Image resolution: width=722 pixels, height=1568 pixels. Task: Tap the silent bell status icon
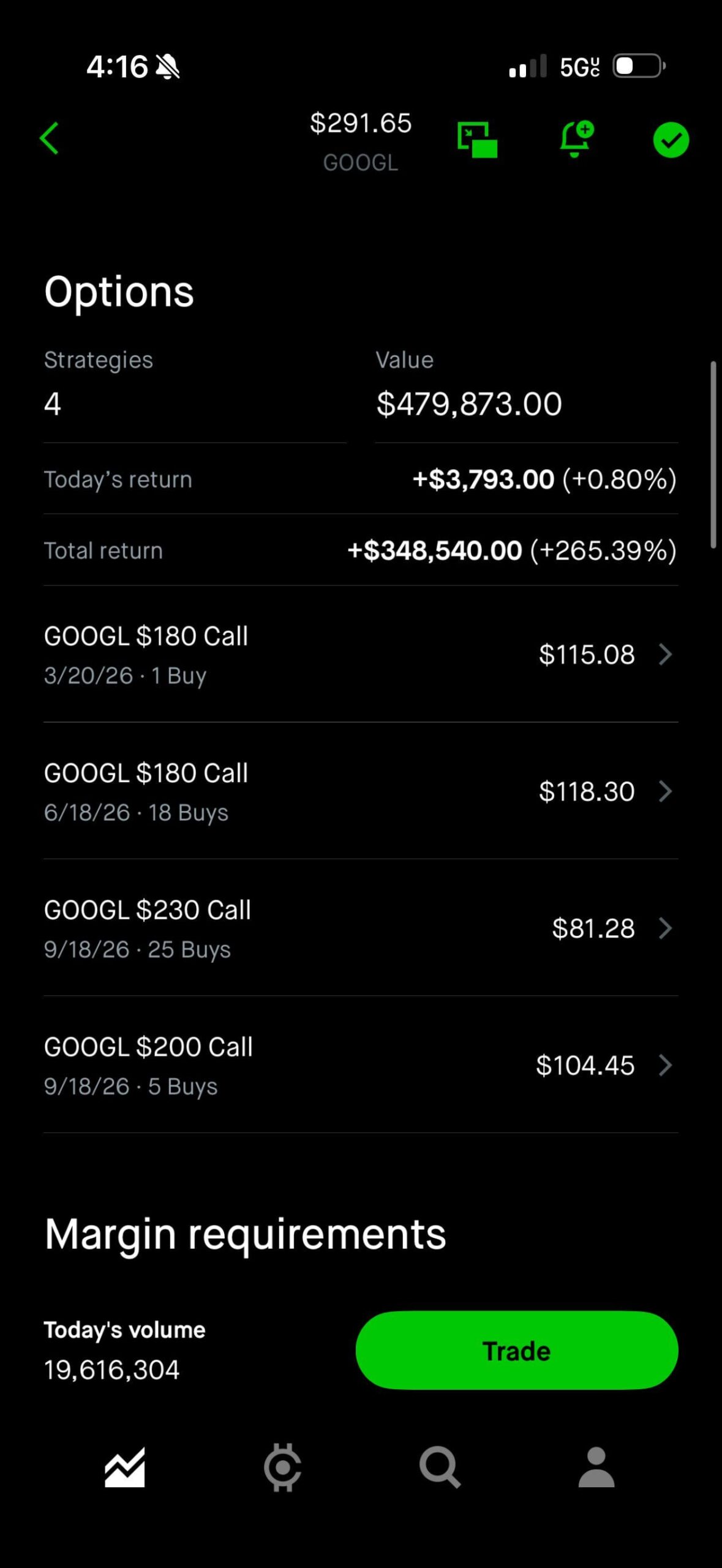(168, 67)
